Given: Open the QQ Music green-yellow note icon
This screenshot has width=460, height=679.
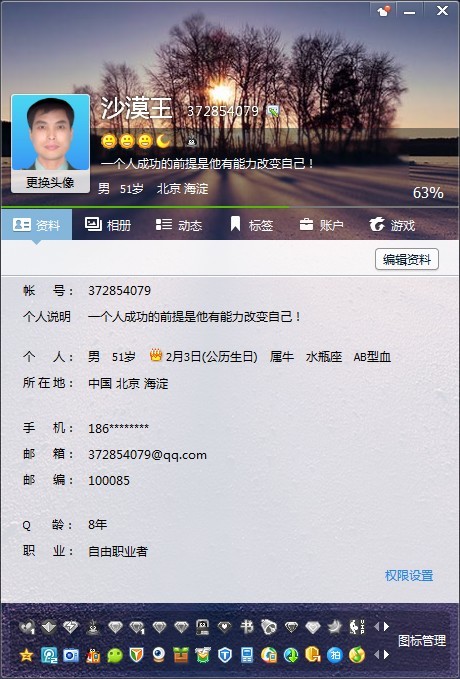Looking at the screenshot, I should 357,655.
